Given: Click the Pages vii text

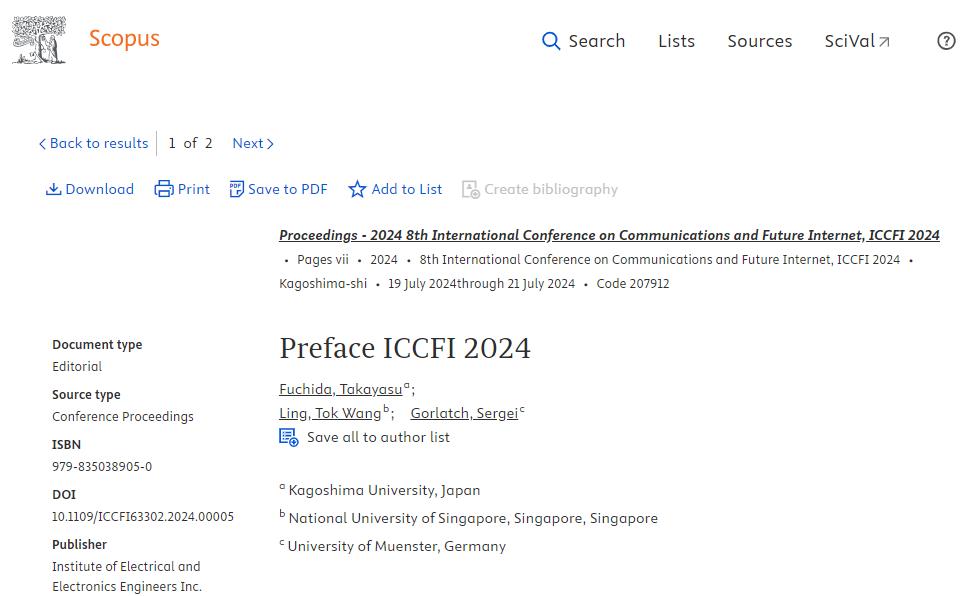Looking at the screenshot, I should click(323, 260).
